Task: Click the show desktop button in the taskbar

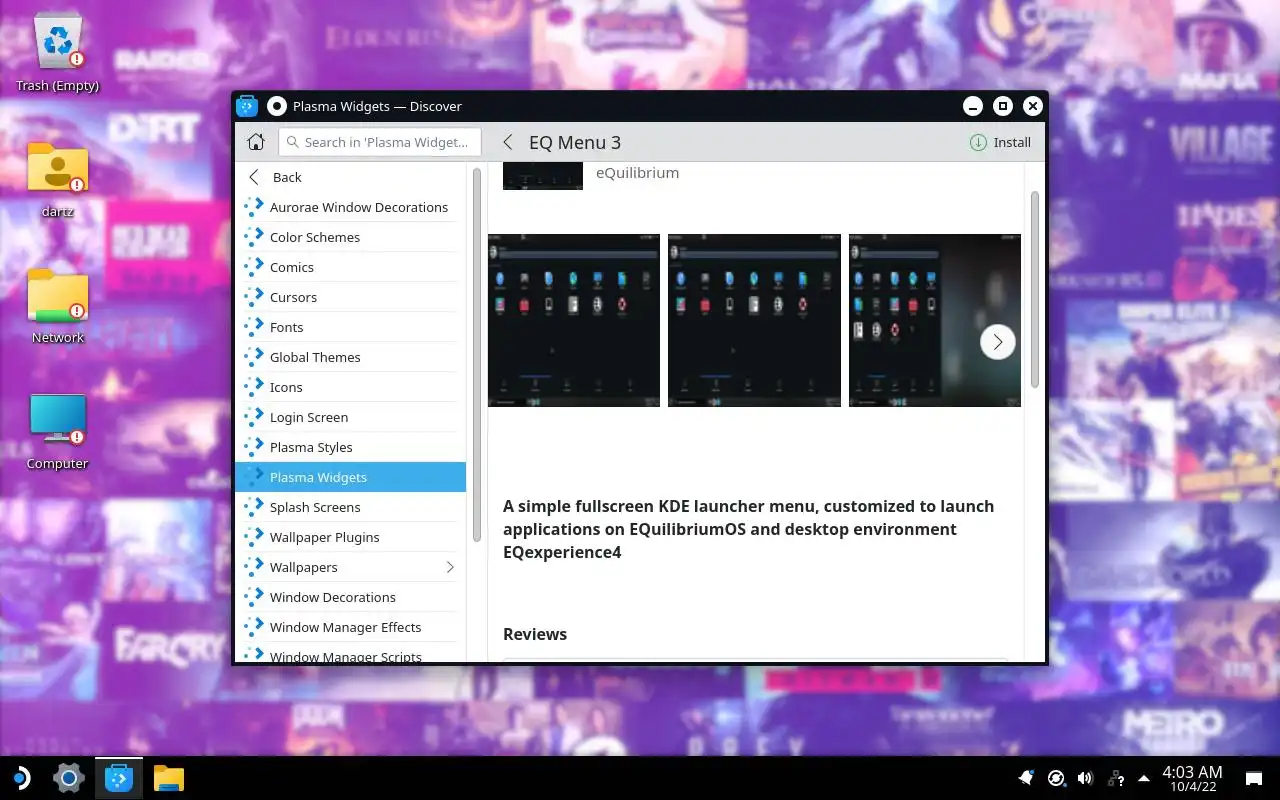Action: 1253,778
